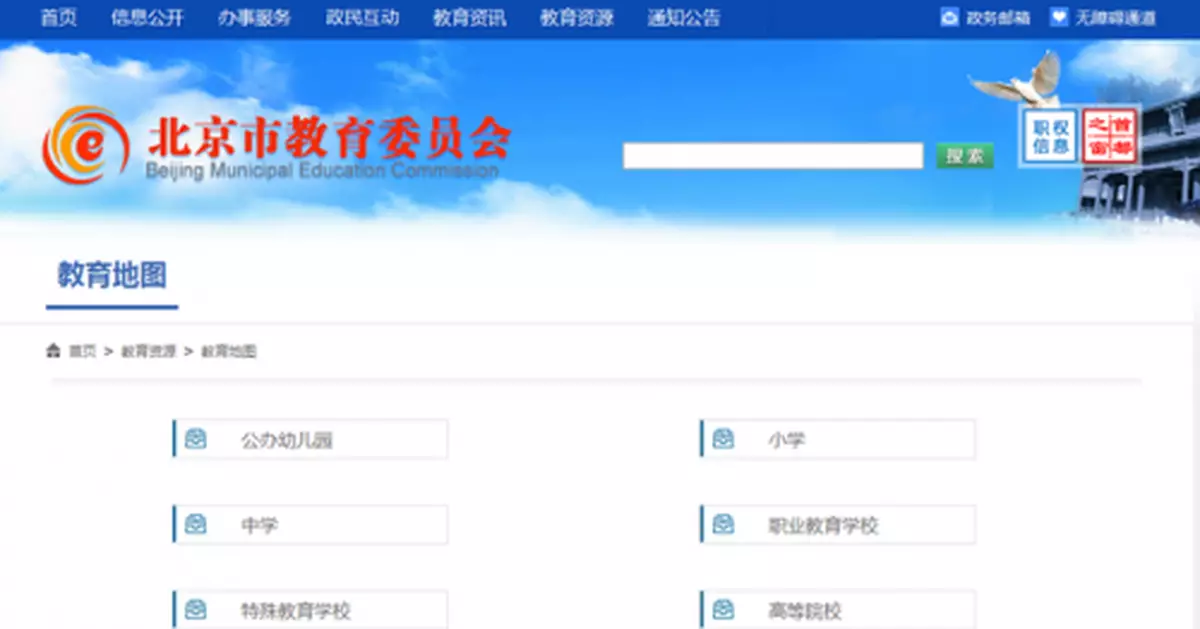Click the map icon on the 职业教育学校 card
Screen dimensions: 1200x629
(722, 524)
